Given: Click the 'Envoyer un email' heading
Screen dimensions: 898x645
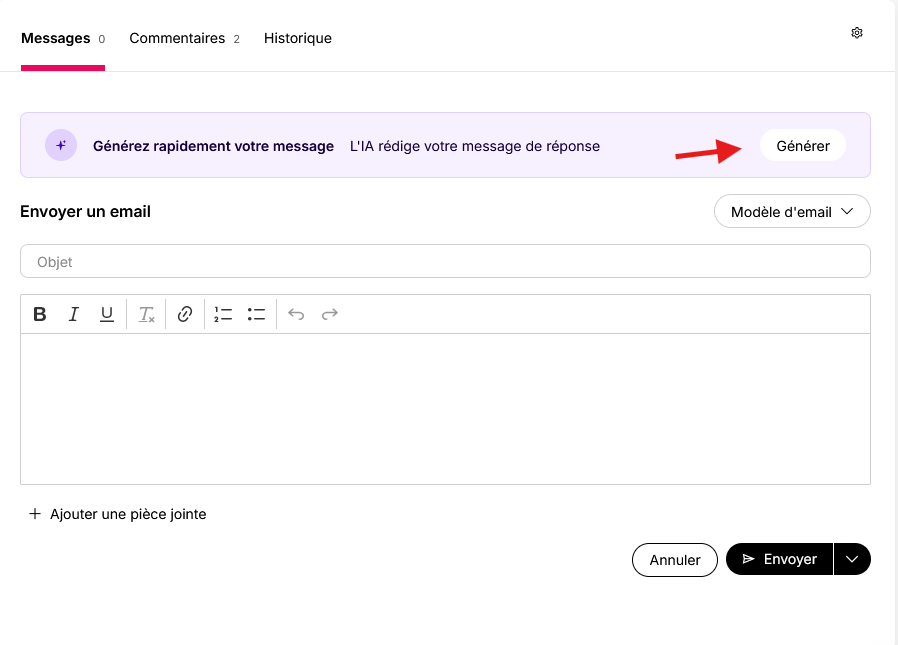Looking at the screenshot, I should pyautogui.click(x=85, y=211).
